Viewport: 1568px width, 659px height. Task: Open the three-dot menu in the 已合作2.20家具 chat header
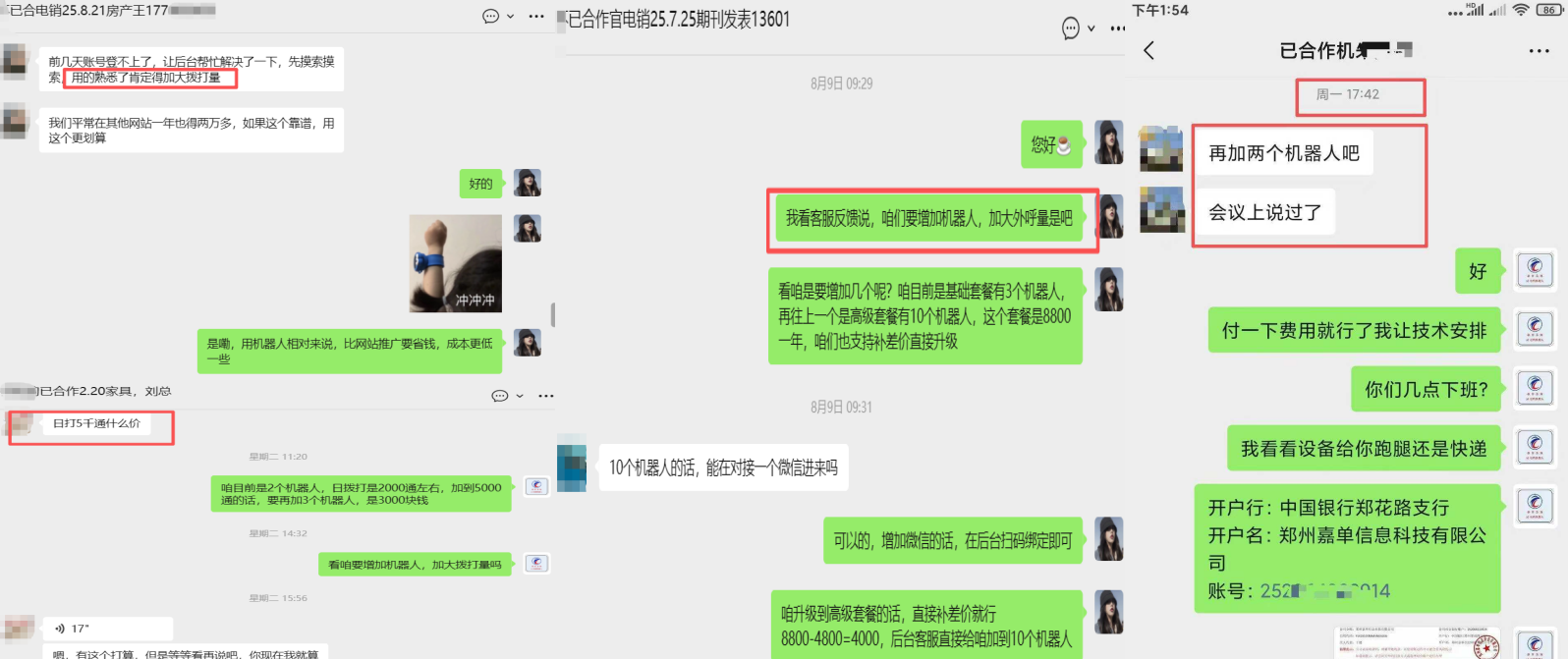click(x=546, y=396)
